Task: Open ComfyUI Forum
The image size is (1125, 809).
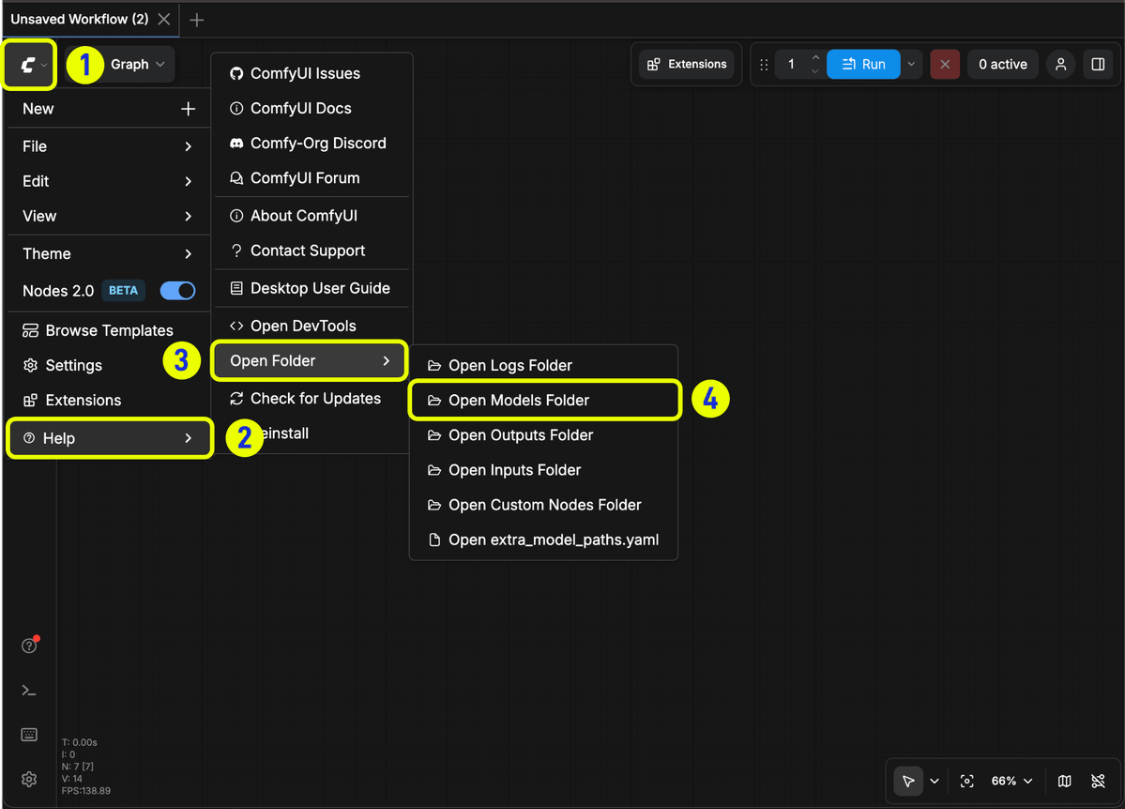Action: pos(311,178)
